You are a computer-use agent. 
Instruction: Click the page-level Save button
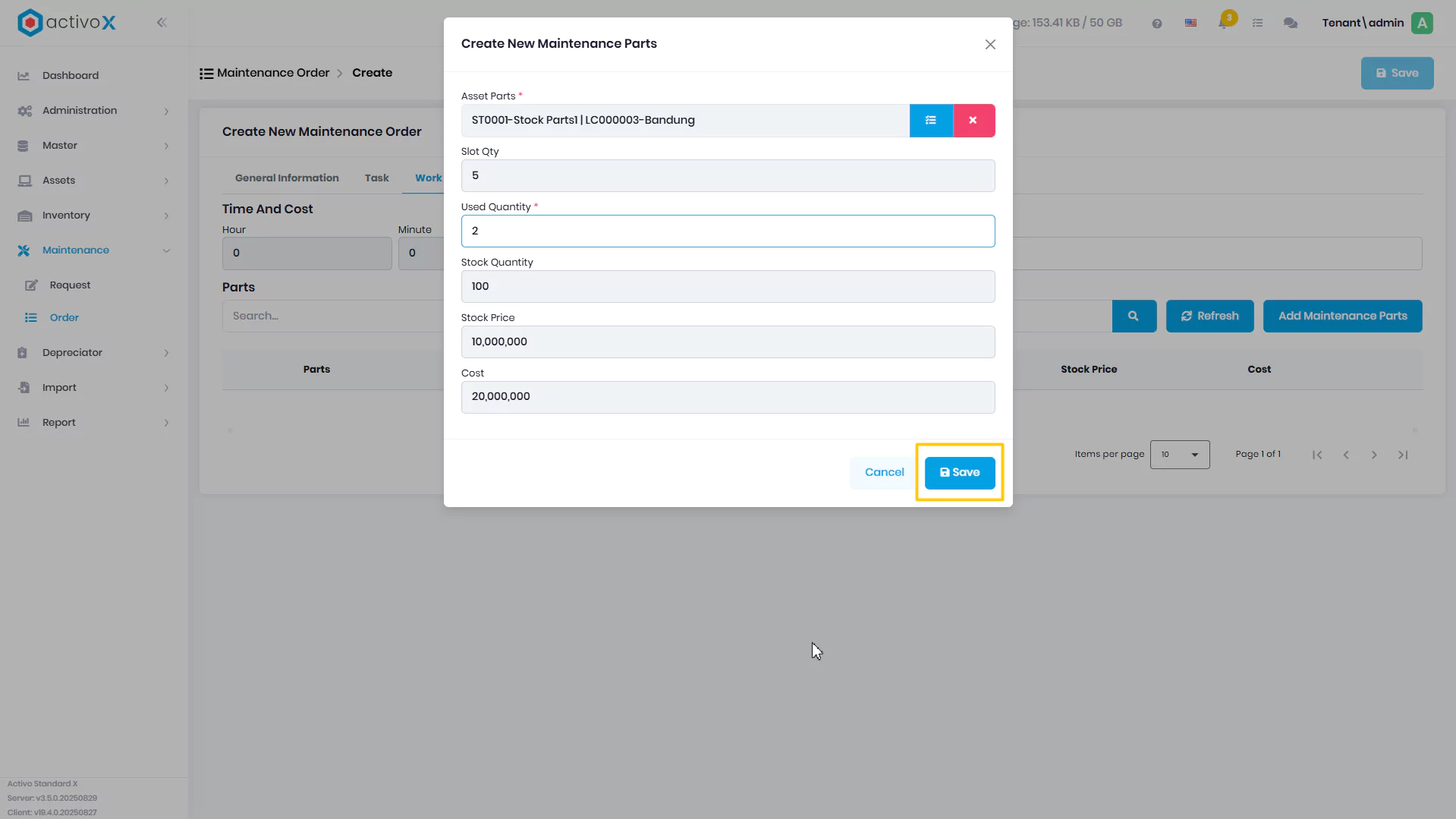(1397, 74)
